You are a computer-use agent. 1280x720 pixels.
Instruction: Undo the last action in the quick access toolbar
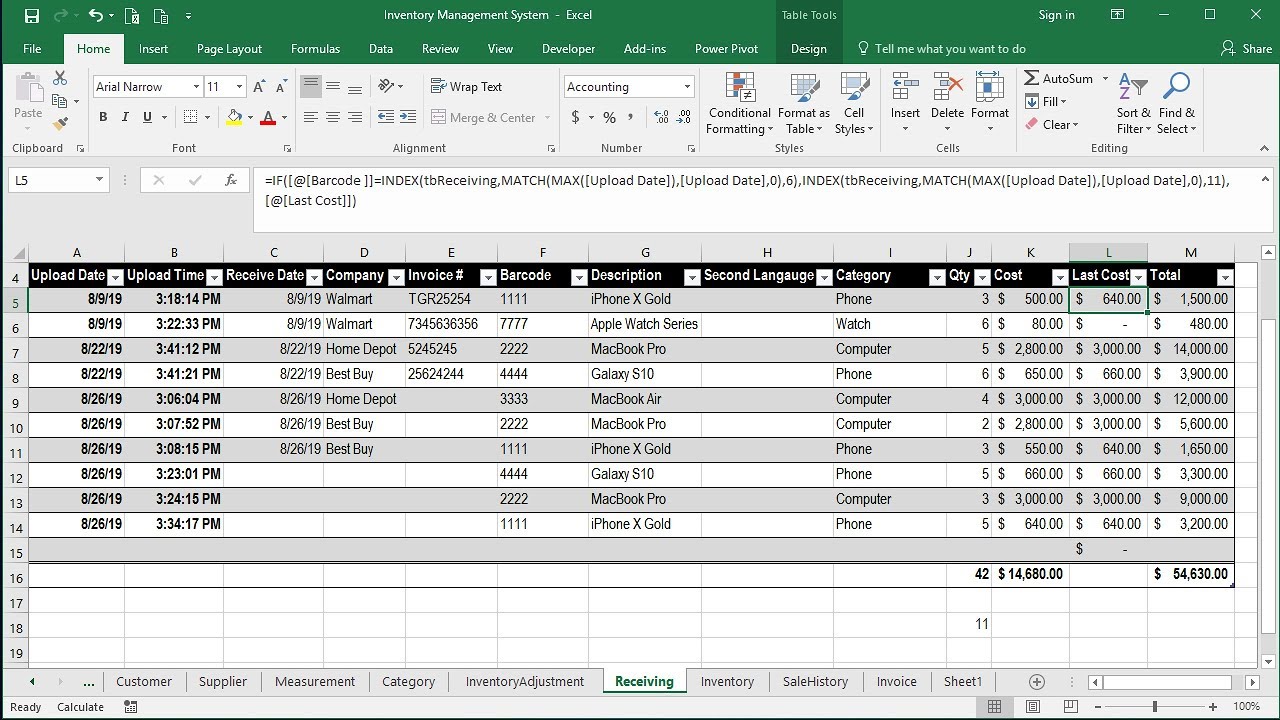(x=95, y=15)
